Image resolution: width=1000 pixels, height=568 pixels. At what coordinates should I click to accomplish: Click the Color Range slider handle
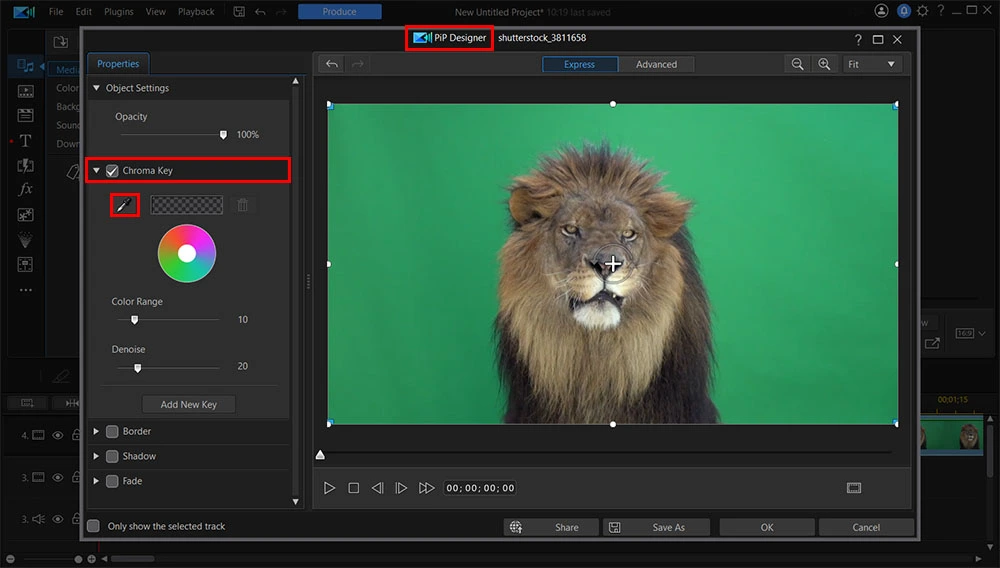coord(134,320)
